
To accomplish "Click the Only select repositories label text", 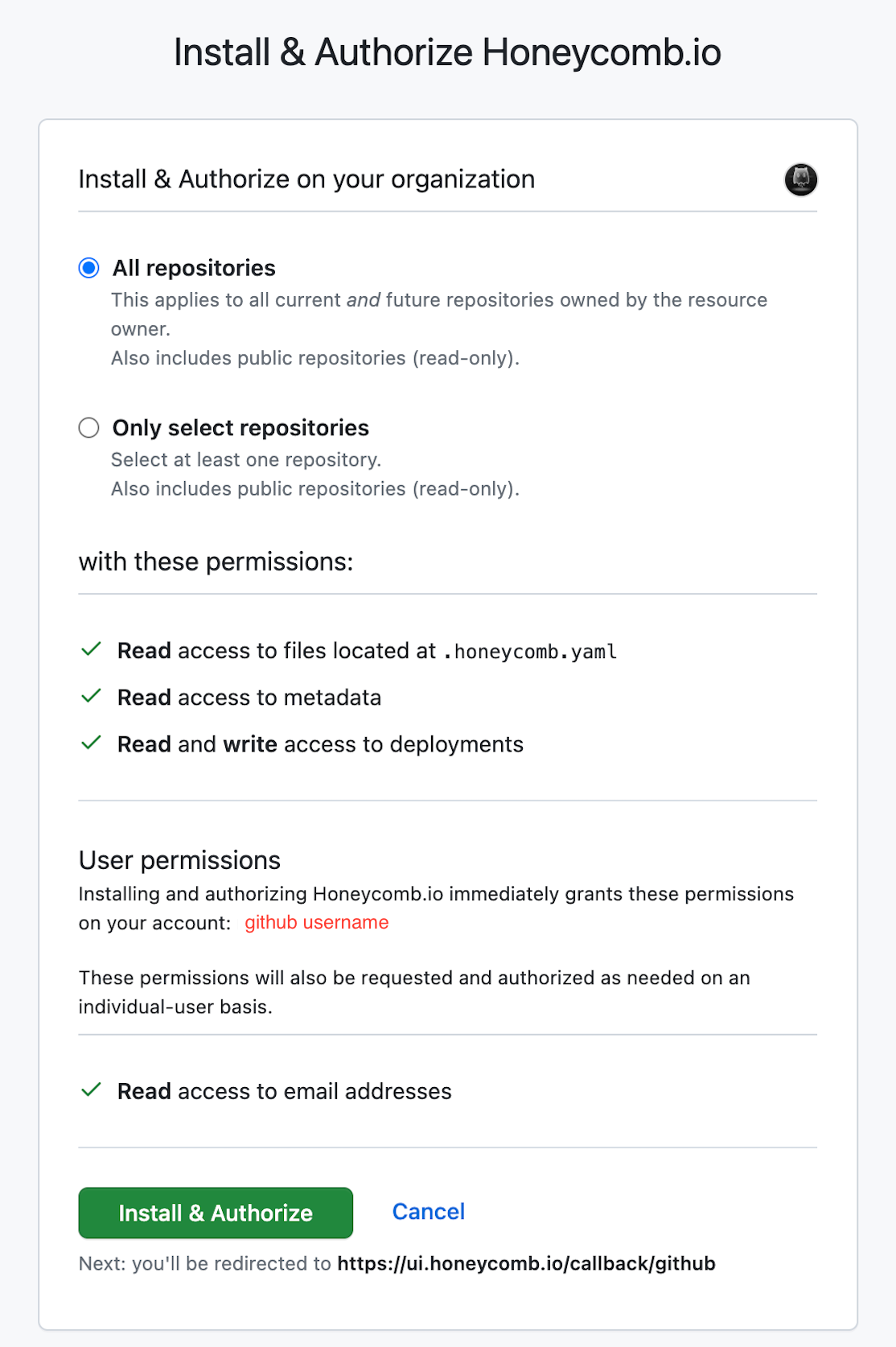I will (240, 427).
